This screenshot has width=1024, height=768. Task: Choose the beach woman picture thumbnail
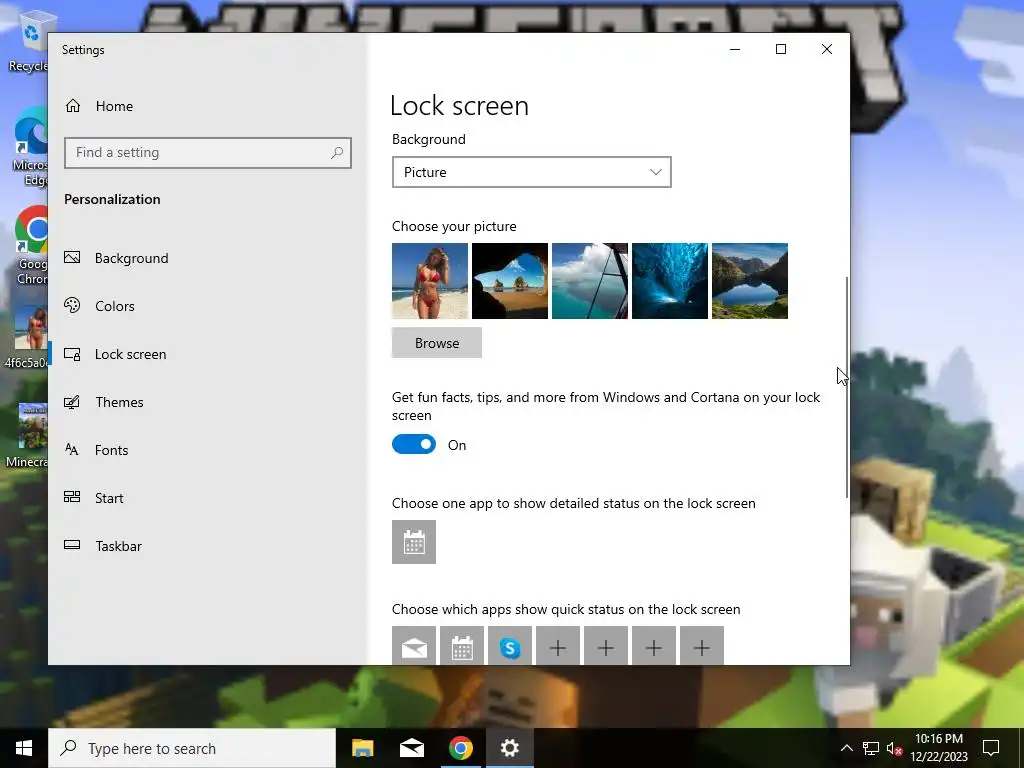coord(430,281)
